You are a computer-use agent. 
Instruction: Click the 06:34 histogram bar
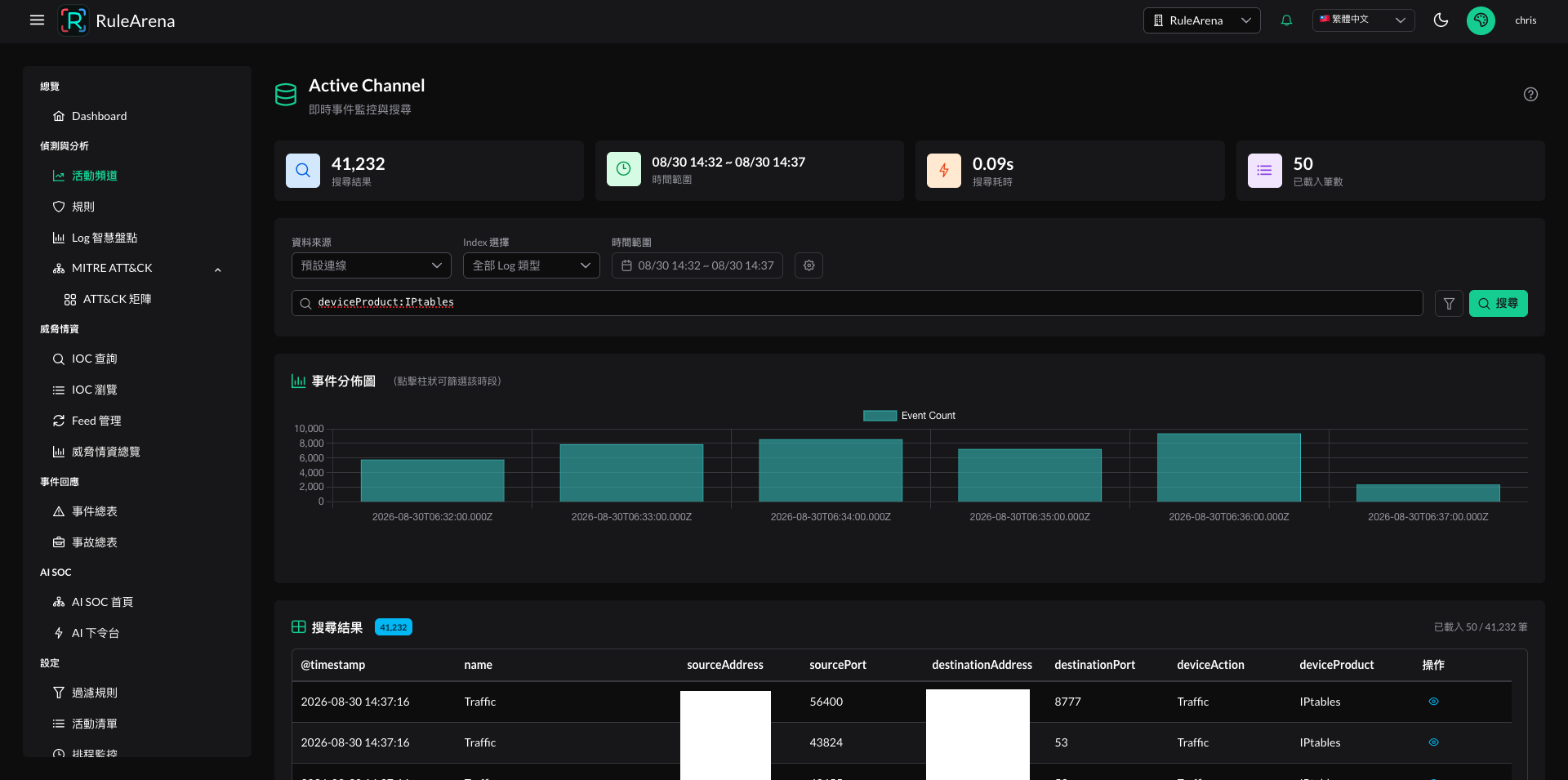tap(831, 470)
